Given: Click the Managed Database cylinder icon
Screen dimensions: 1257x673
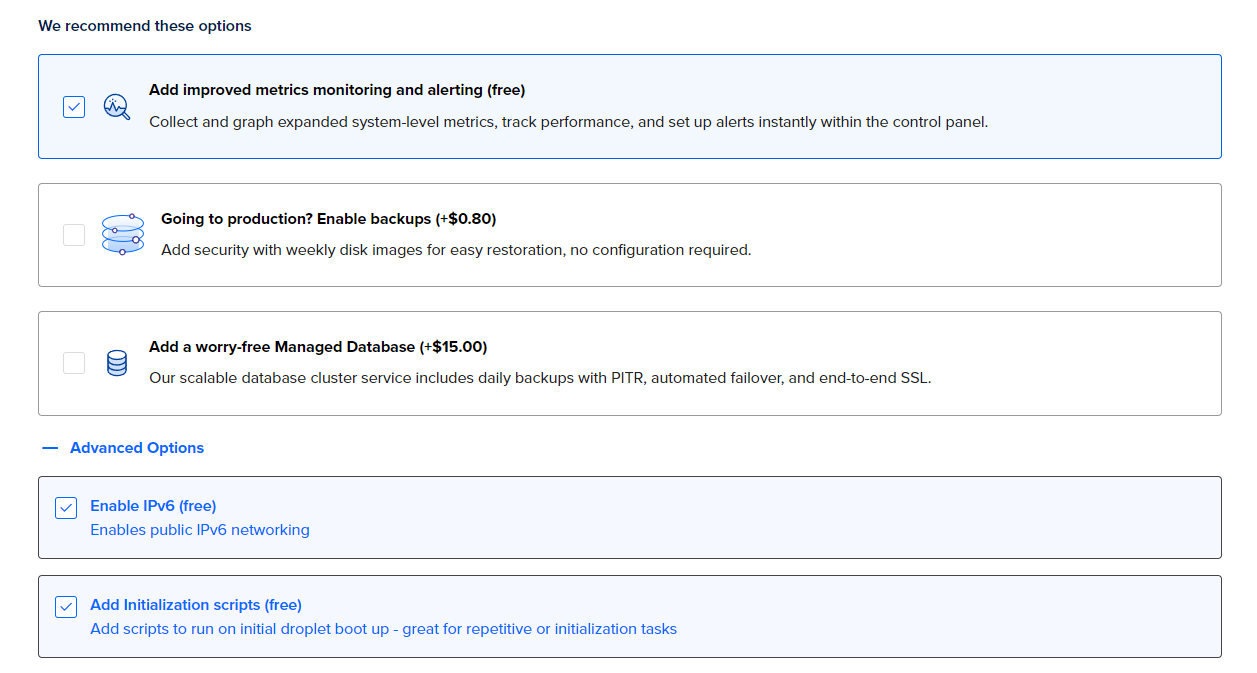Looking at the screenshot, I should pyautogui.click(x=117, y=363).
